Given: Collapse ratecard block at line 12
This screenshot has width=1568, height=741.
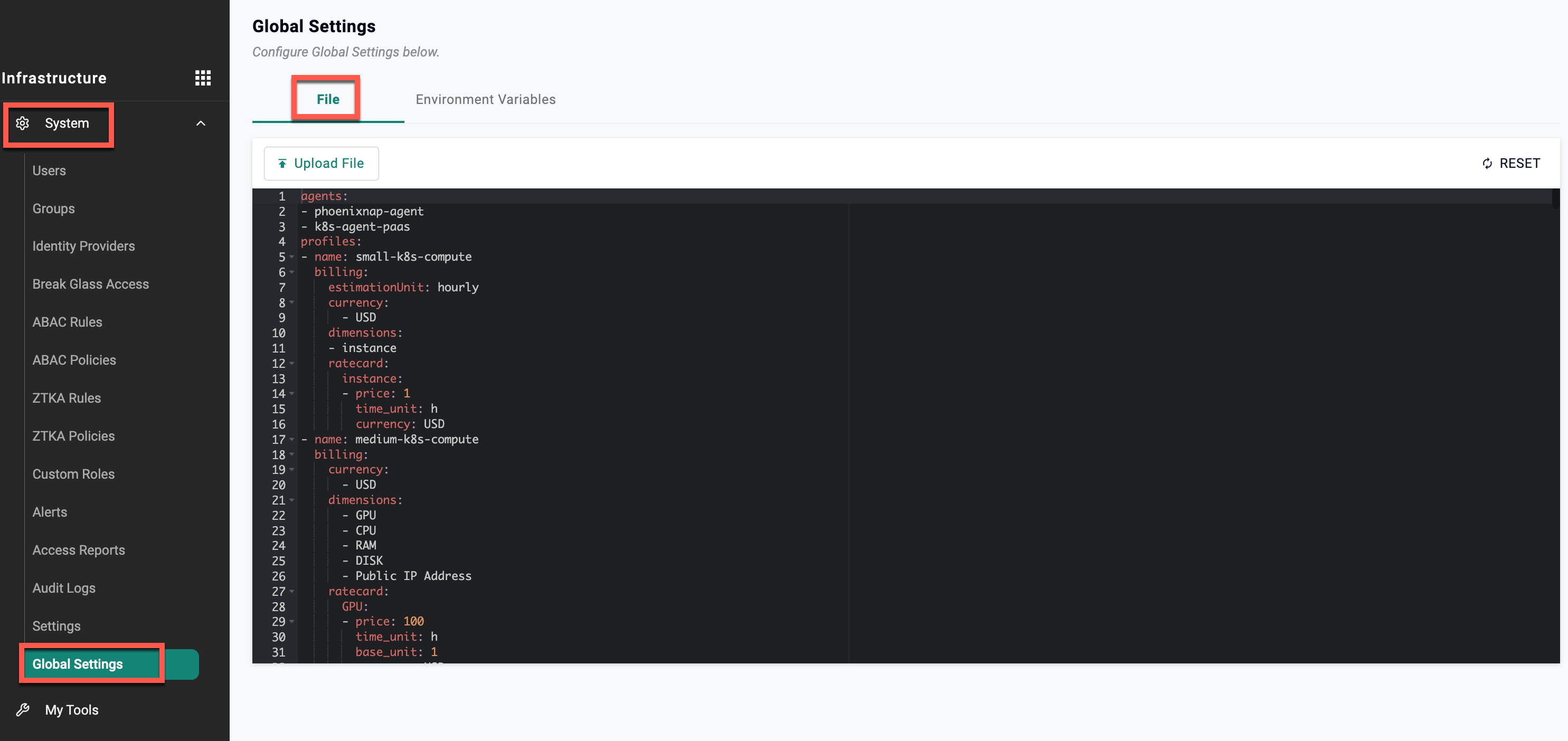Looking at the screenshot, I should (292, 363).
